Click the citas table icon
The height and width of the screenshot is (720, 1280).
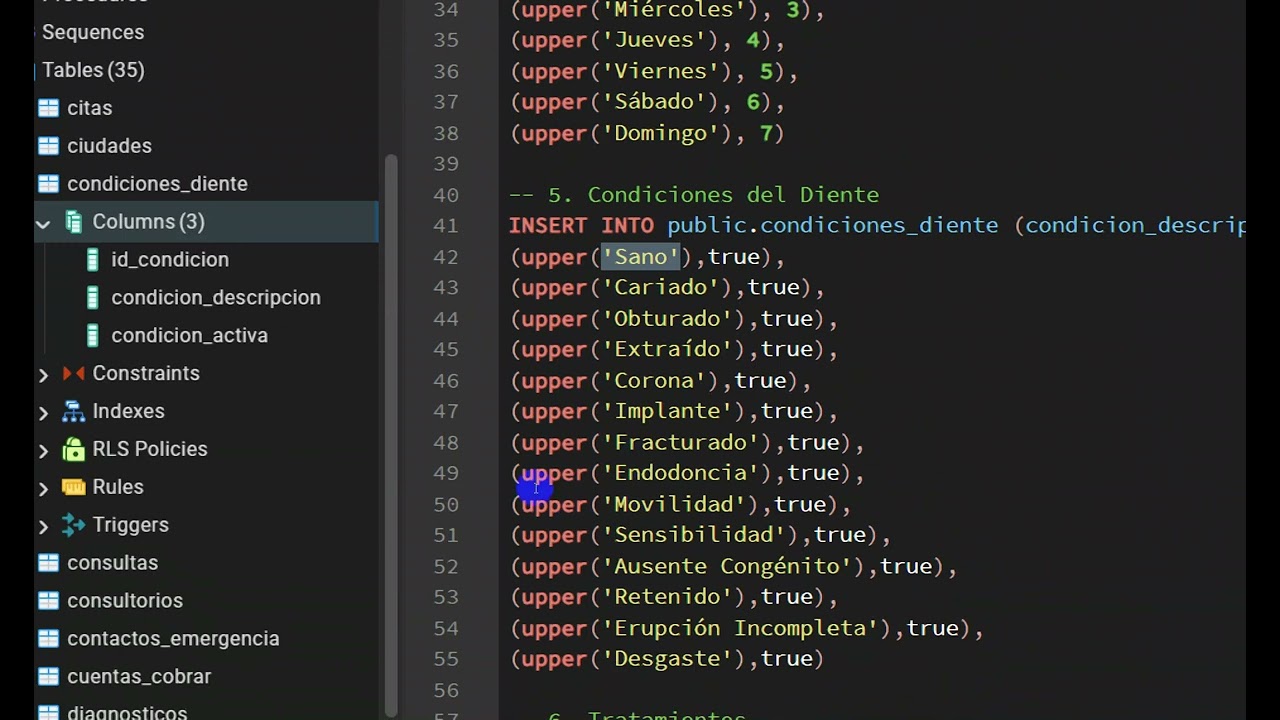[x=48, y=108]
